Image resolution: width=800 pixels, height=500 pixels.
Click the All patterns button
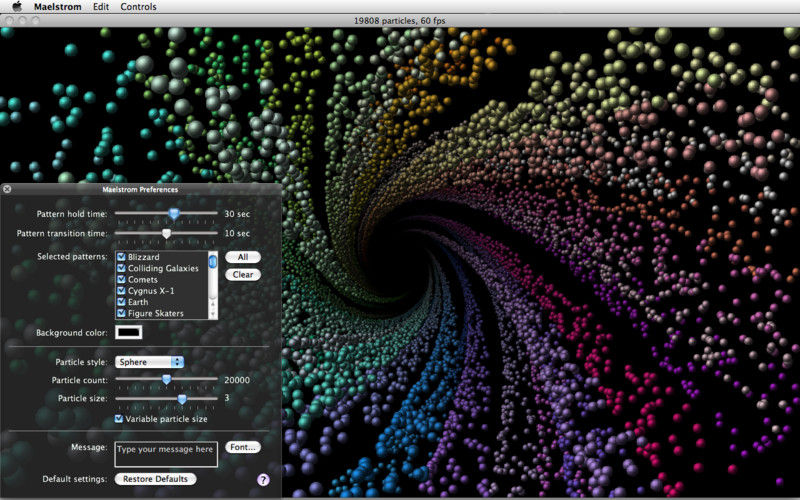pyautogui.click(x=243, y=257)
